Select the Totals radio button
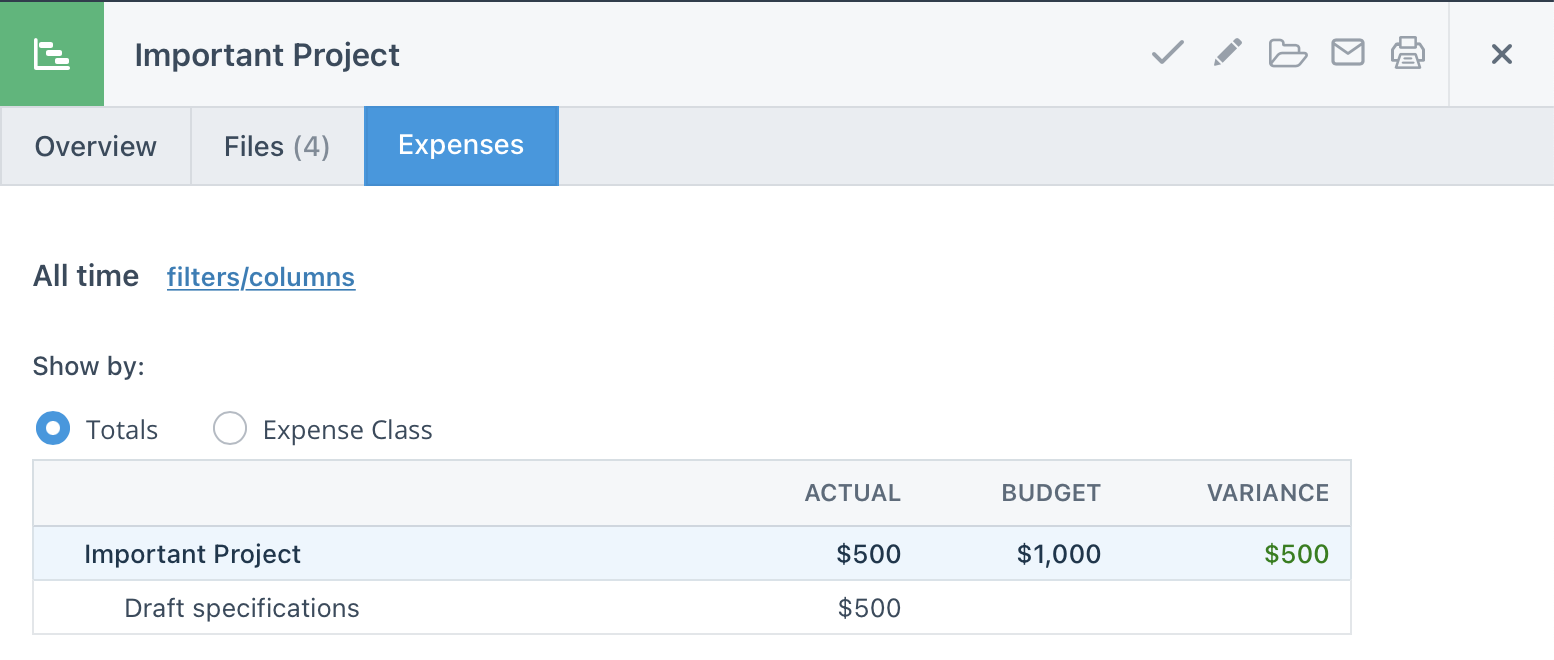The height and width of the screenshot is (660, 1554). click(x=54, y=428)
